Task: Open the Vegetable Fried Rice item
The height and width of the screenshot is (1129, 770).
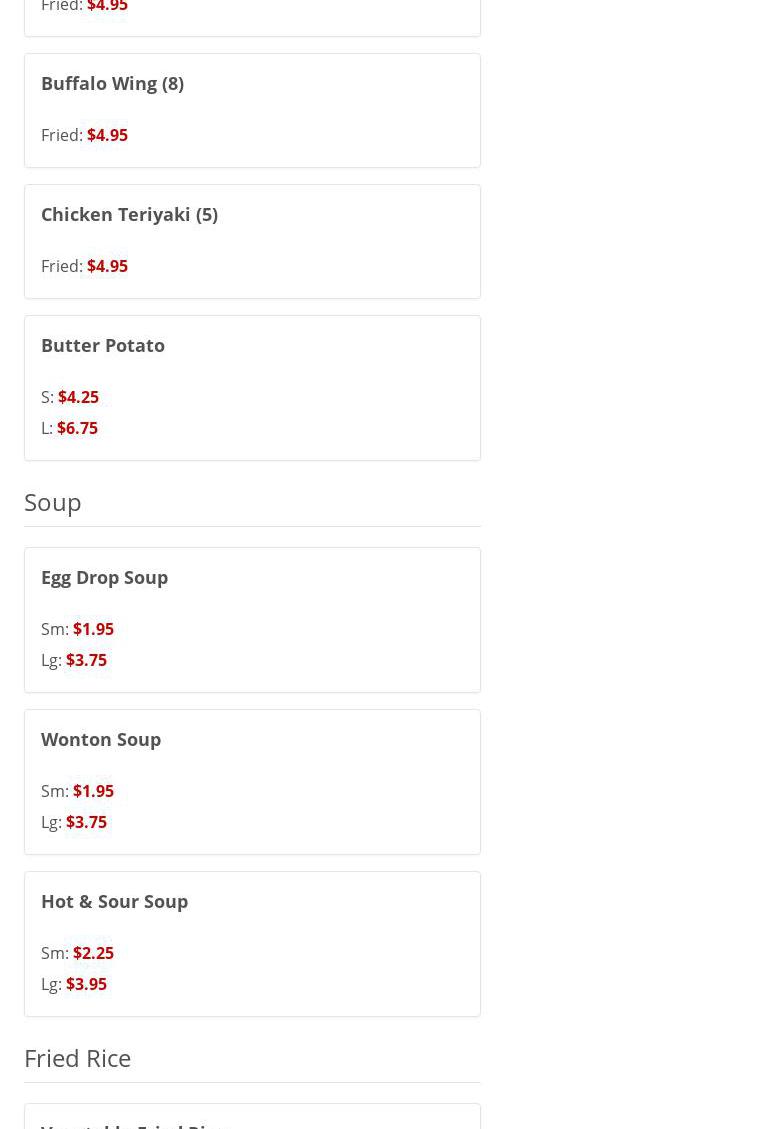Action: tap(135, 1124)
